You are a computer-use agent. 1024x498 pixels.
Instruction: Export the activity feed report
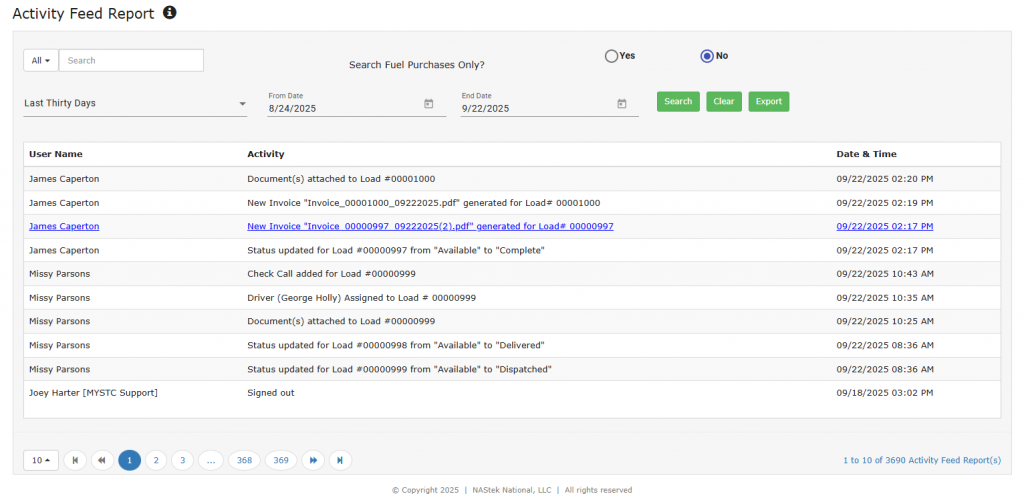pyautogui.click(x=768, y=102)
